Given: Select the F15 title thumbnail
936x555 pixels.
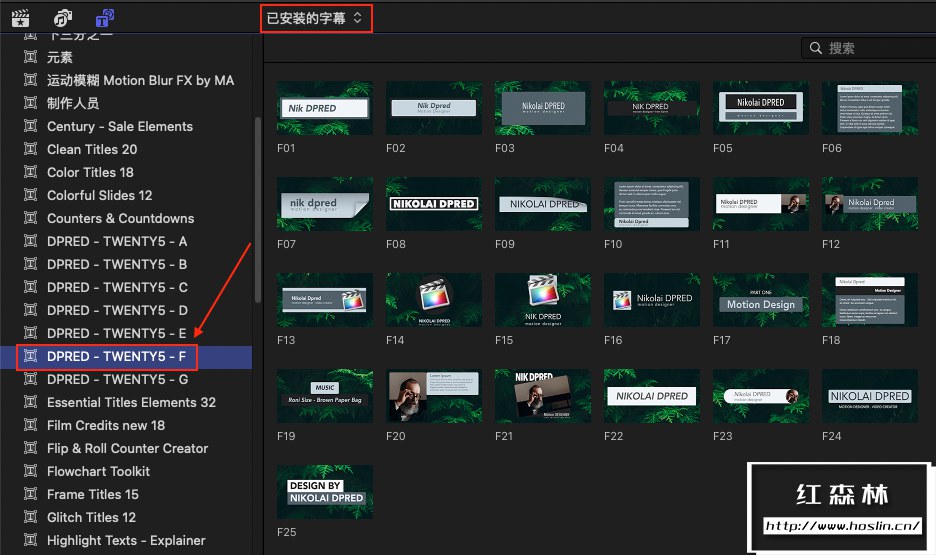Looking at the screenshot, I should (x=543, y=300).
